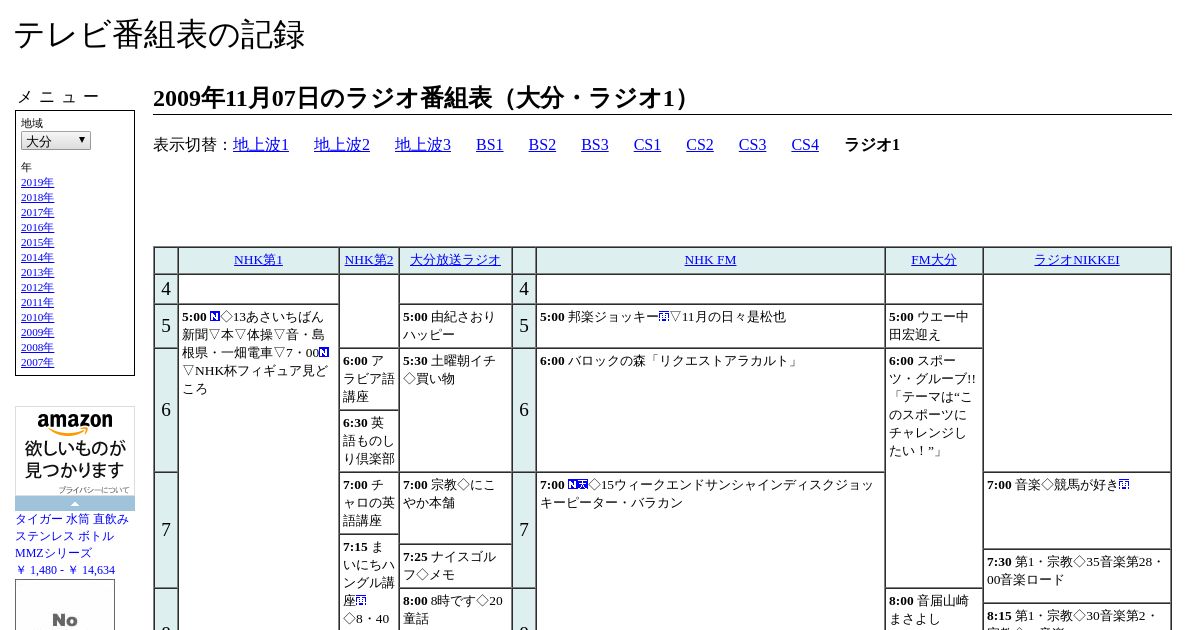Click the rerun icon after 邦楽ジョッキー
This screenshot has width=1200, height=630.
click(x=664, y=316)
